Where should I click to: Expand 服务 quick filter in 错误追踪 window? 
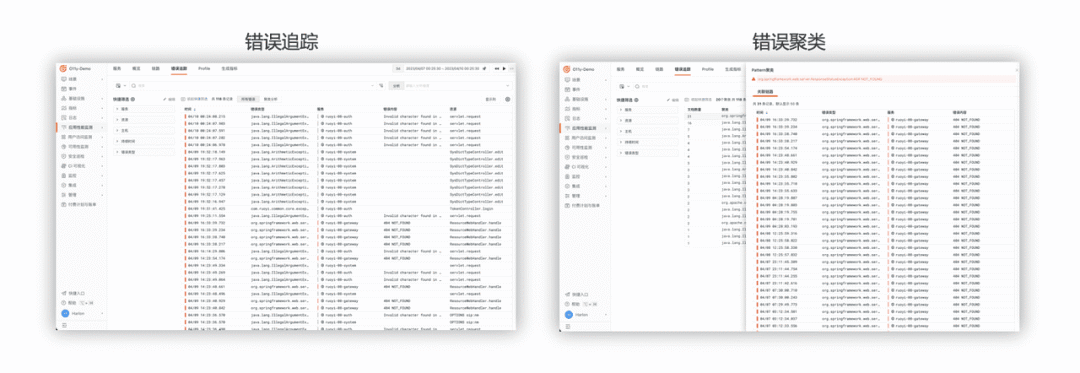pos(144,109)
